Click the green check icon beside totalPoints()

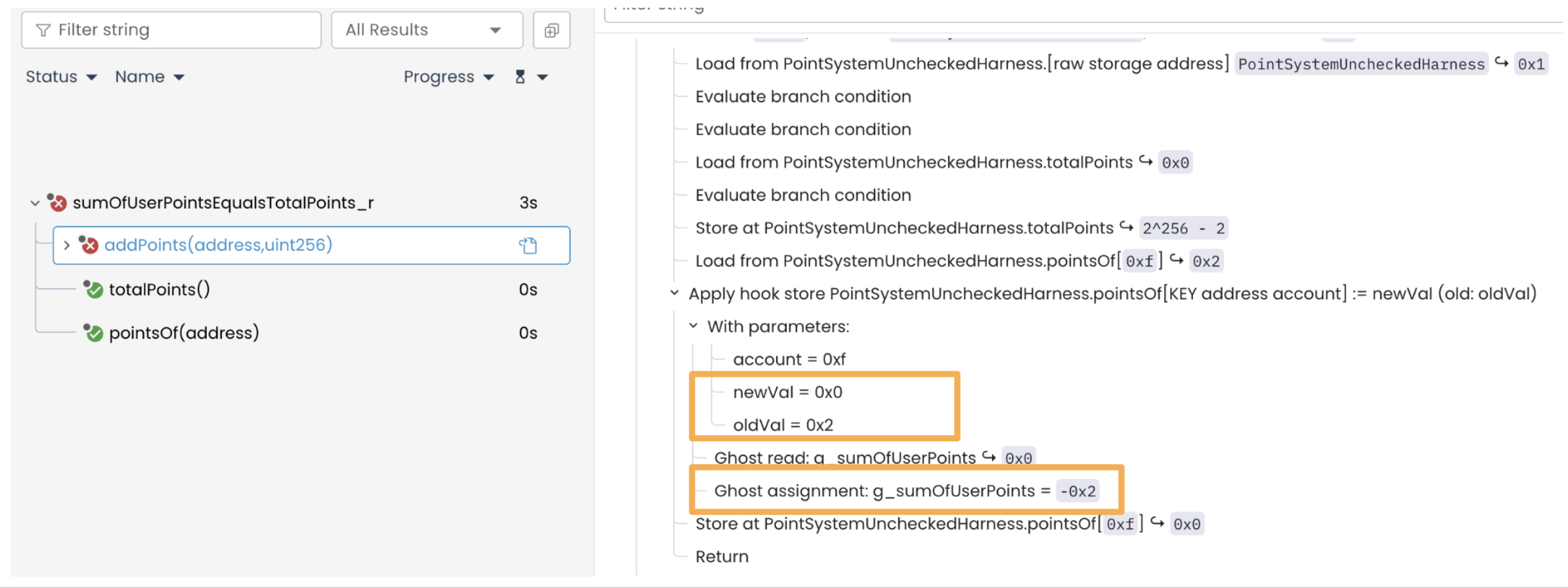click(94, 289)
